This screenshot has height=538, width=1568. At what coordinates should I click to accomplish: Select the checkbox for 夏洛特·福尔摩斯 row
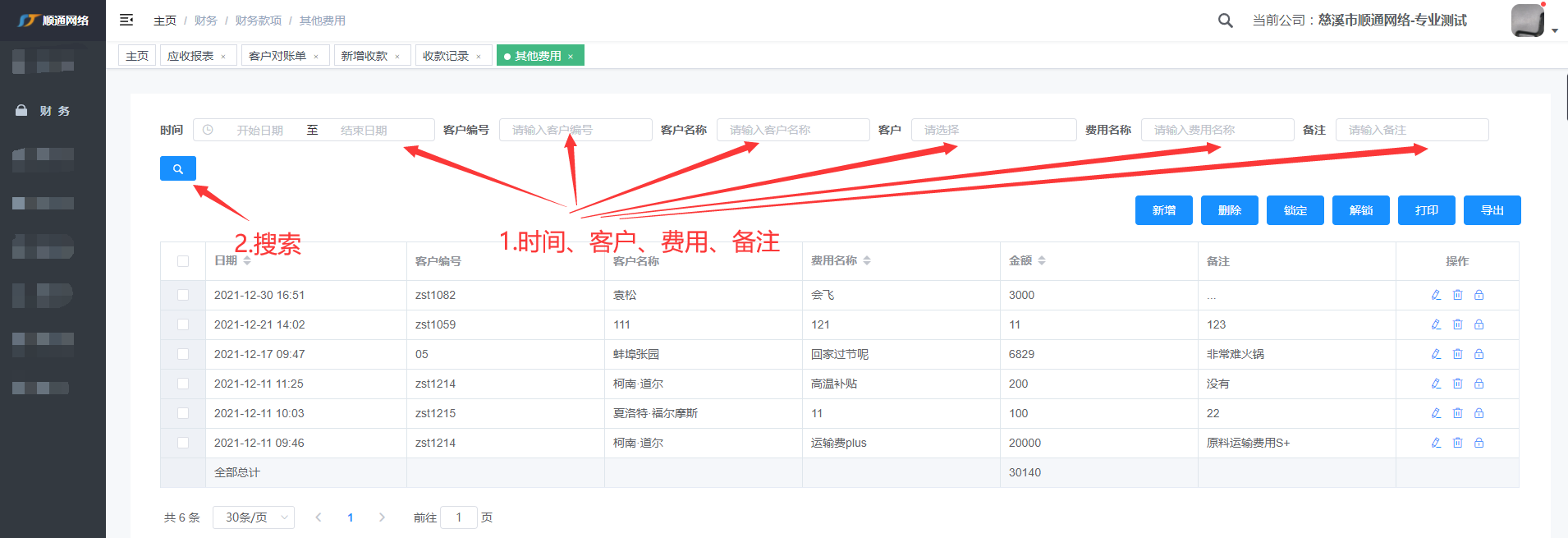tap(183, 413)
